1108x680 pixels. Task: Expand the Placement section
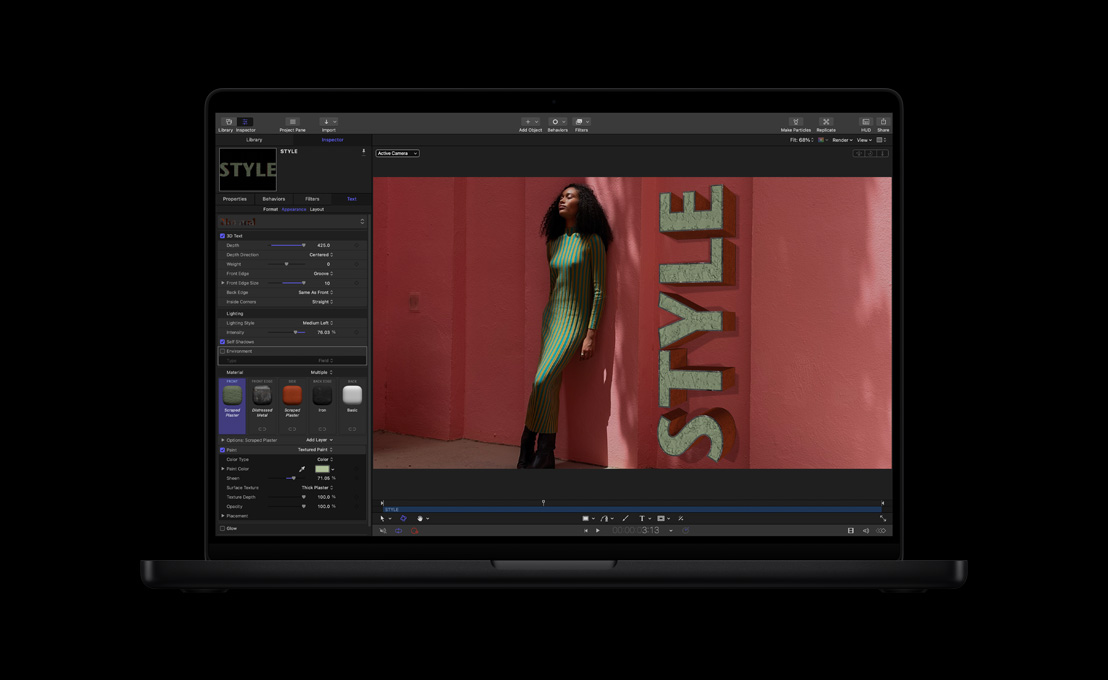222,516
